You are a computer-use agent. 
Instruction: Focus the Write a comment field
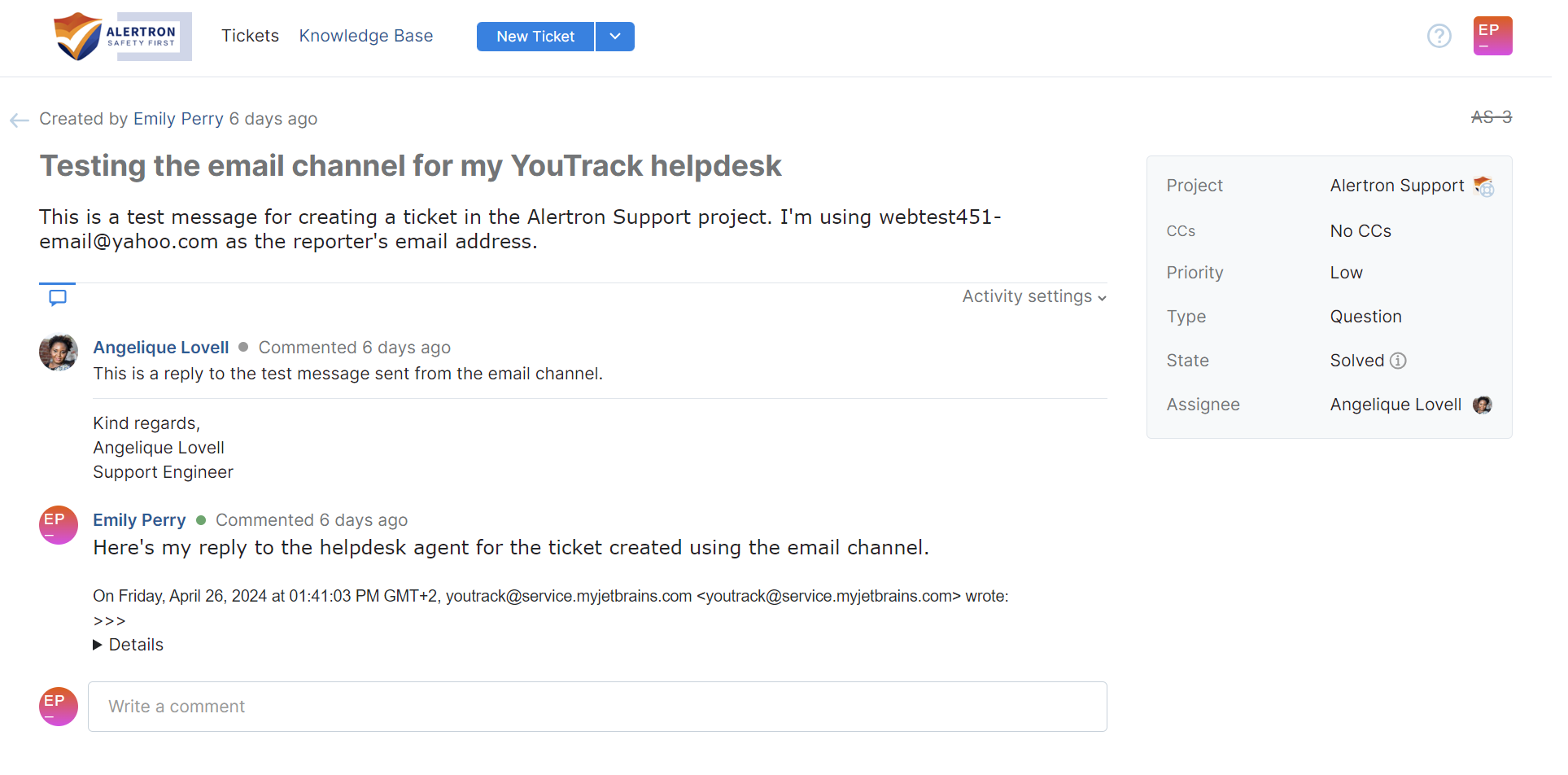597,707
